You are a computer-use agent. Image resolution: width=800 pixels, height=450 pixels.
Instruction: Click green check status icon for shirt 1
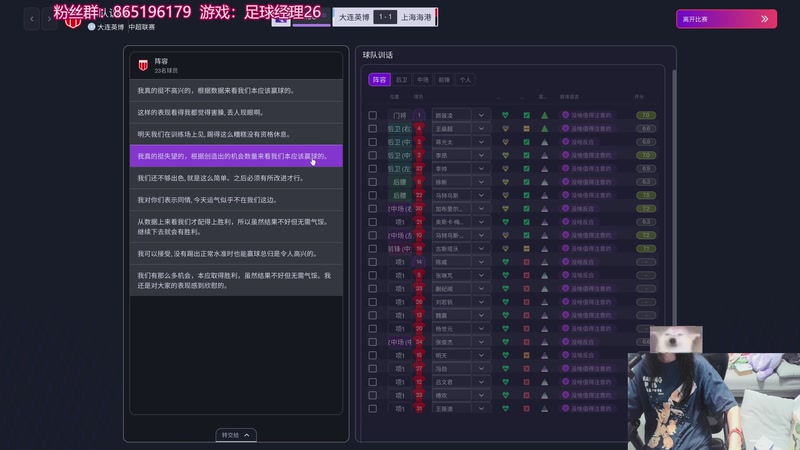coord(527,115)
